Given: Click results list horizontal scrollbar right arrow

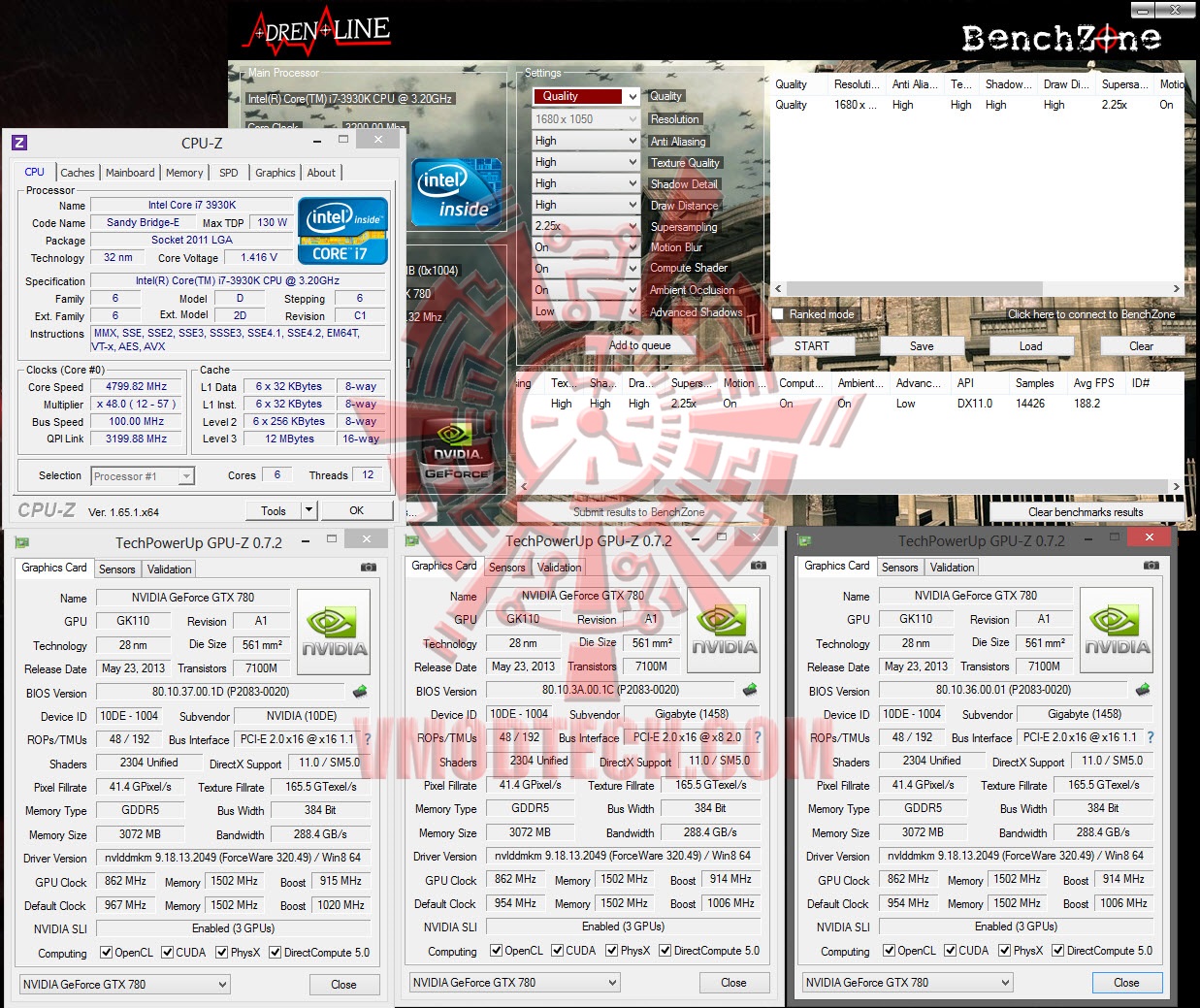Looking at the screenshot, I should [1176, 487].
